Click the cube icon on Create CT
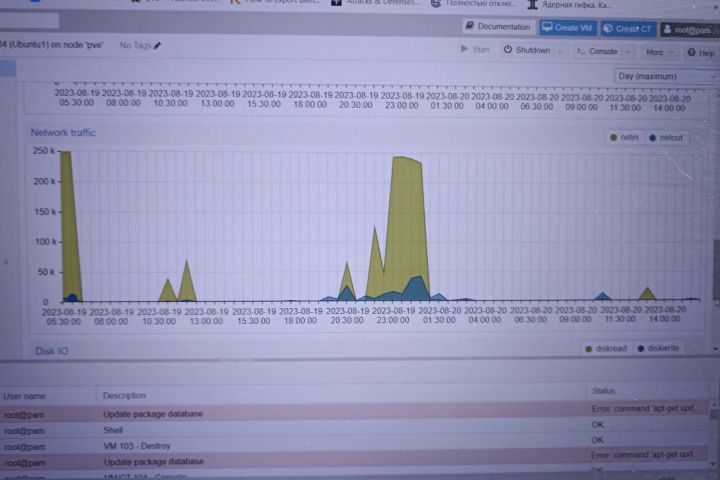 pos(608,28)
